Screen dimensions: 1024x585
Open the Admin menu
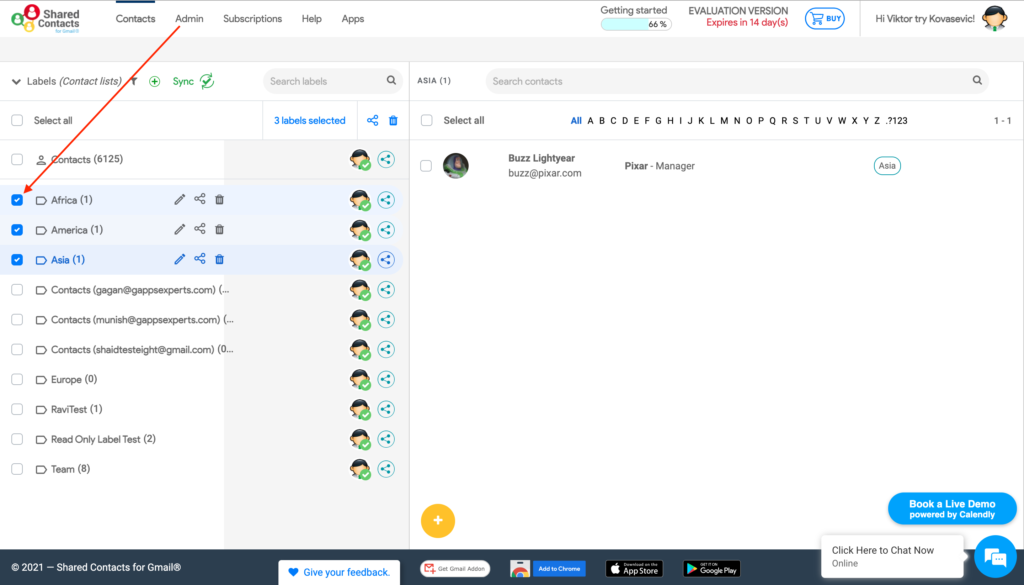coord(189,19)
